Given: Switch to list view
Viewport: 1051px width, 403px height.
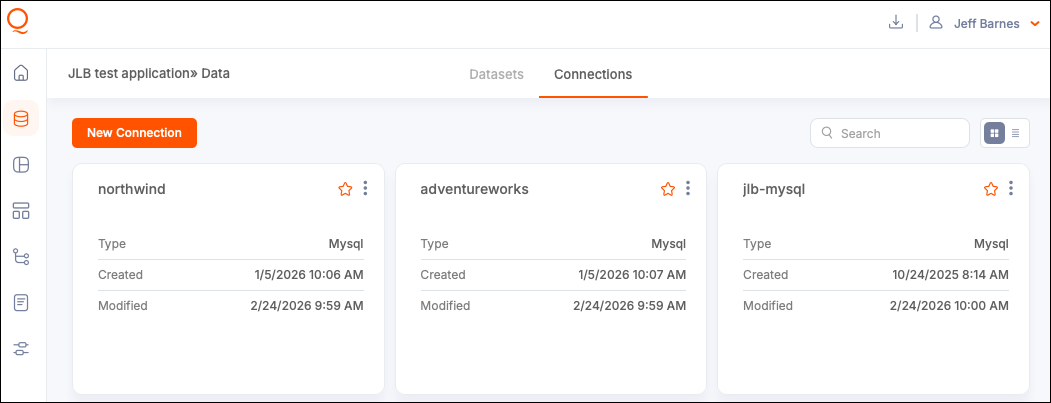Looking at the screenshot, I should pyautogui.click(x=1015, y=133).
